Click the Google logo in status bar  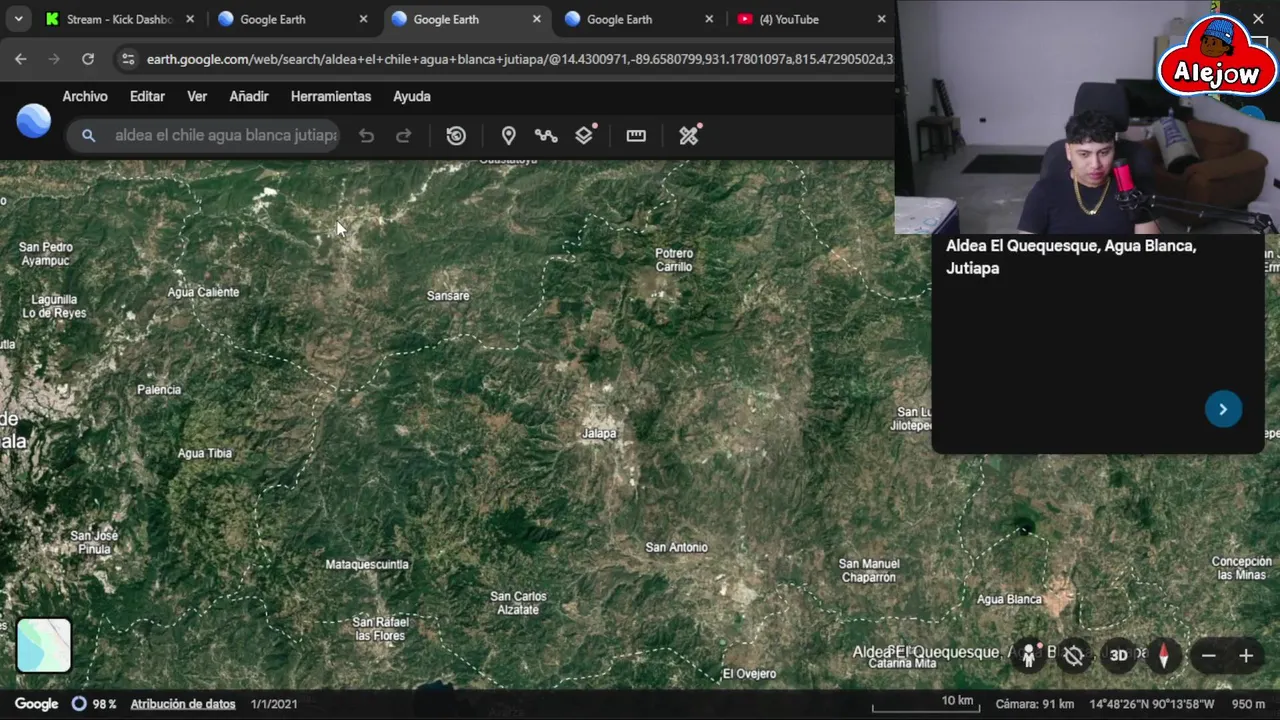pyautogui.click(x=37, y=704)
